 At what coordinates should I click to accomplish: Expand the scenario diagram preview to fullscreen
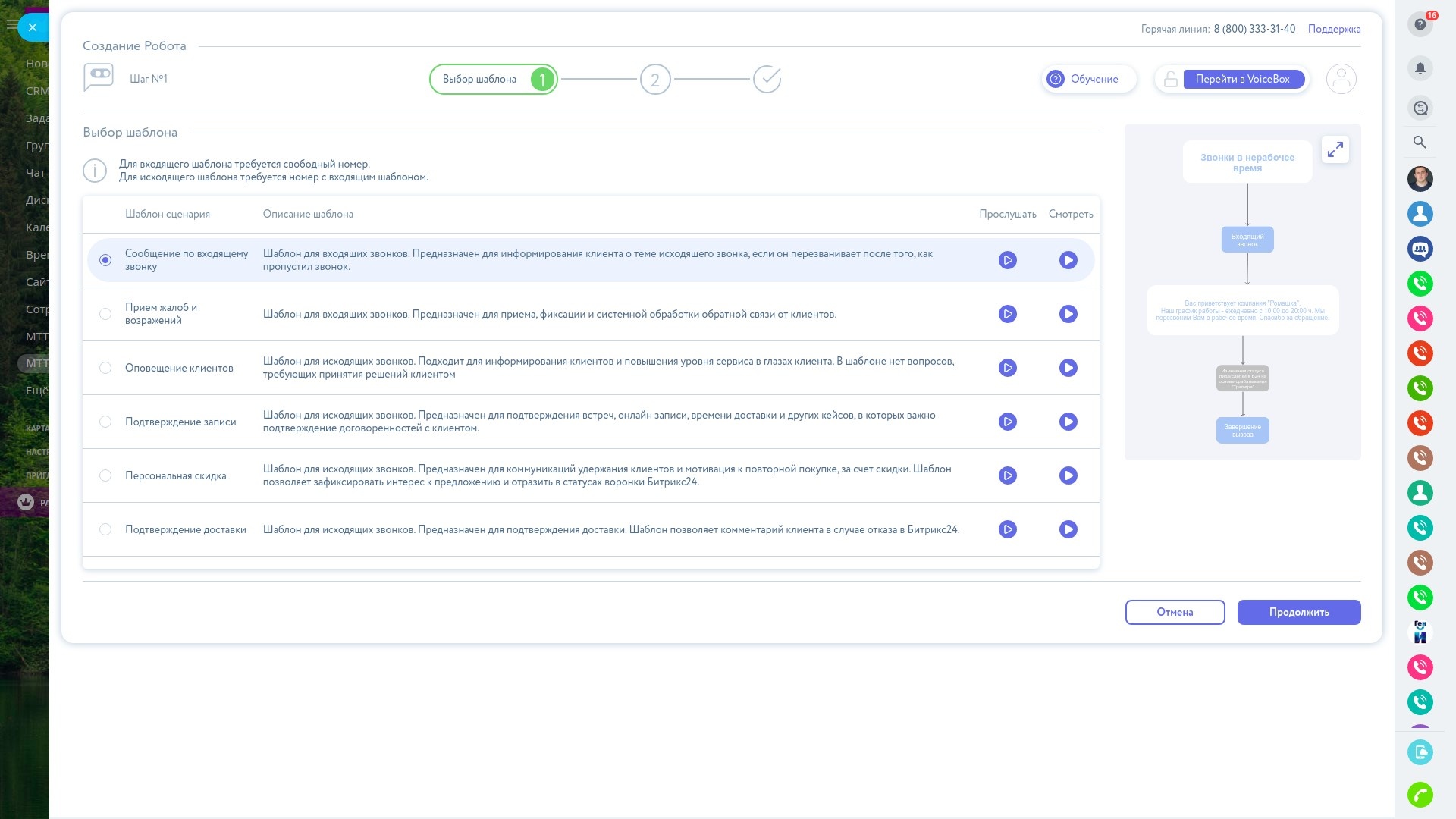point(1335,149)
